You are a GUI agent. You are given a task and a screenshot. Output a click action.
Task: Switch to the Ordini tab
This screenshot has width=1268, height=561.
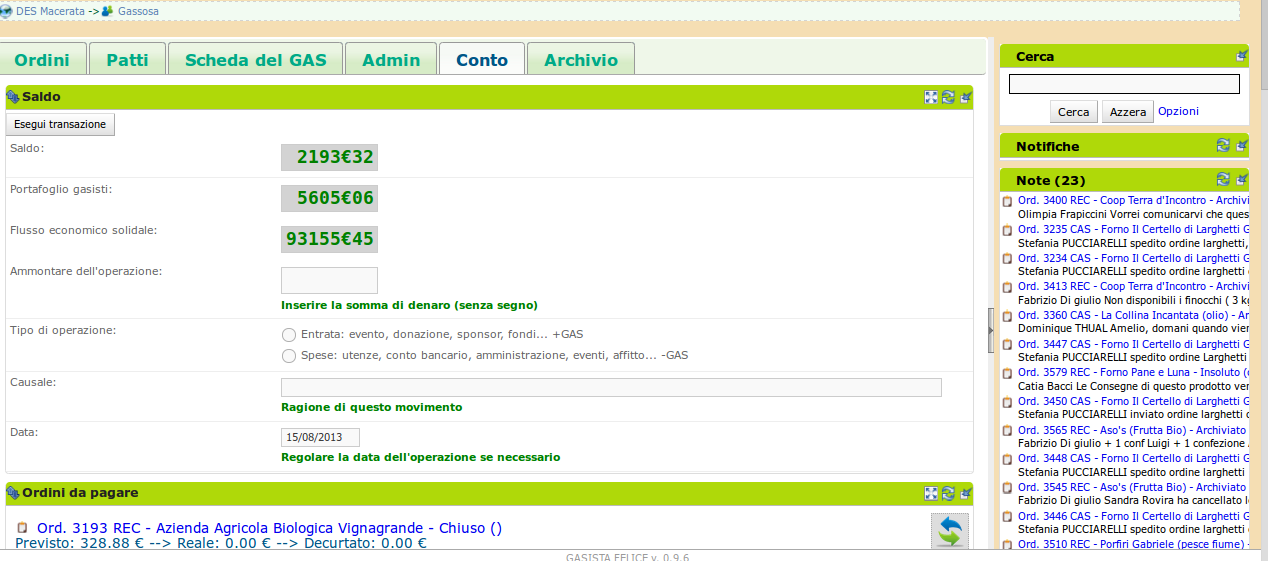tap(42, 60)
